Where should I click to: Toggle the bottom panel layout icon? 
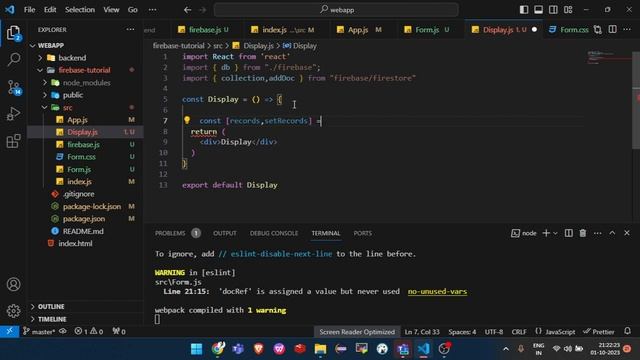tap(538, 10)
